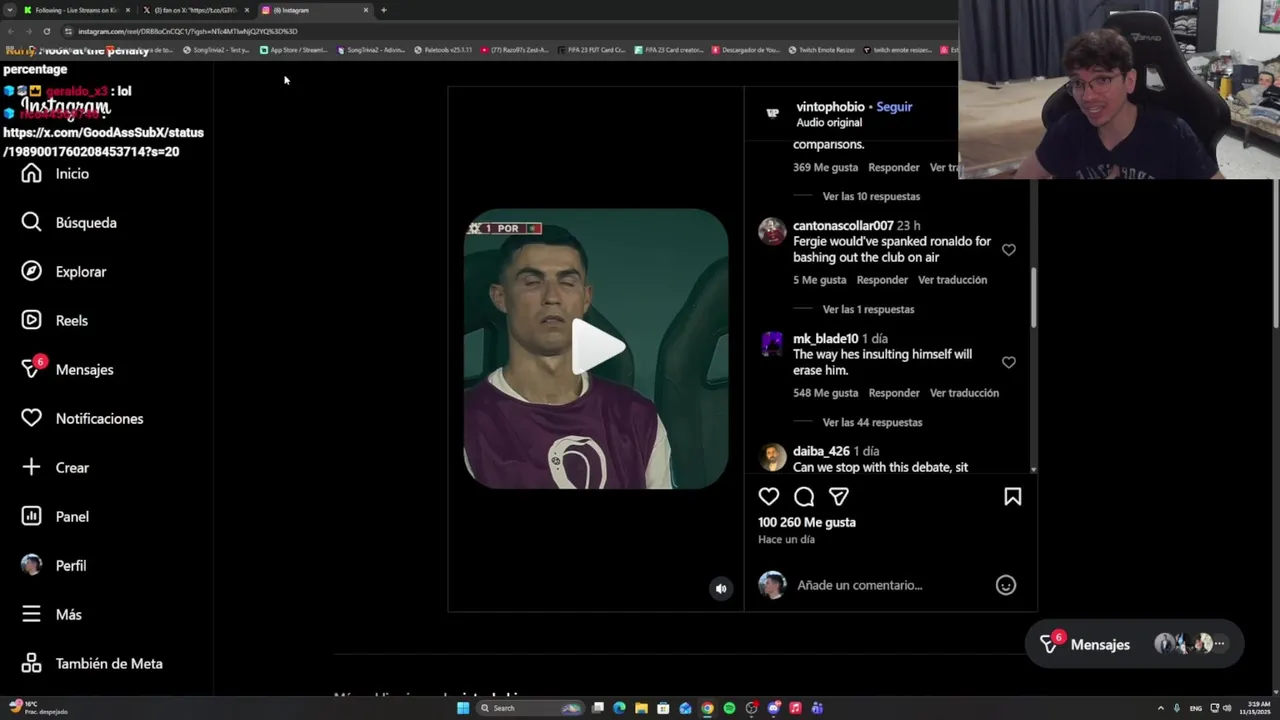Toggle reel audio mute button
Screen dimensions: 1280x720
pyautogui.click(x=721, y=589)
